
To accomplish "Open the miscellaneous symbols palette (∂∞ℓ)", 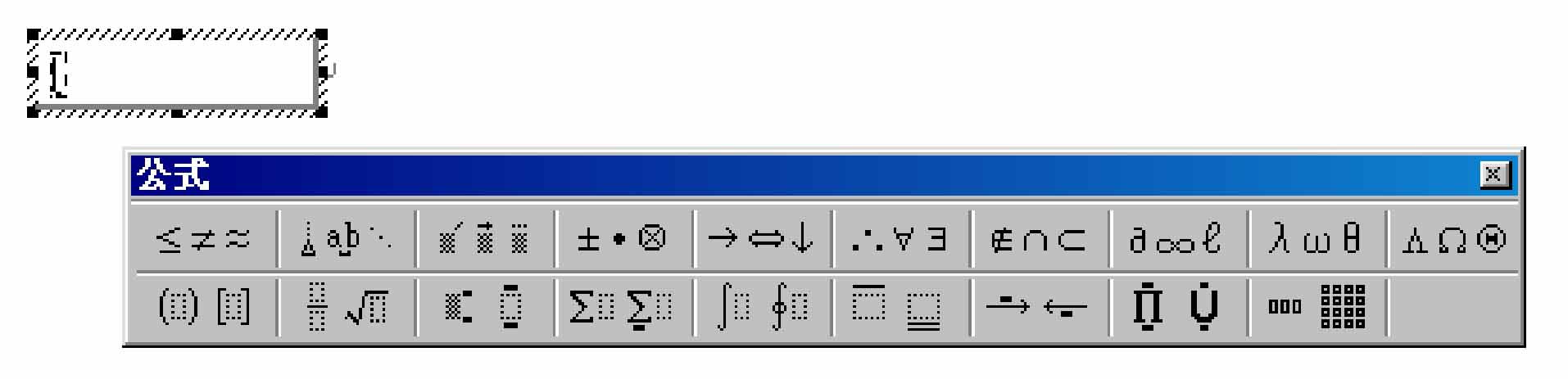I will pyautogui.click(x=1177, y=239).
